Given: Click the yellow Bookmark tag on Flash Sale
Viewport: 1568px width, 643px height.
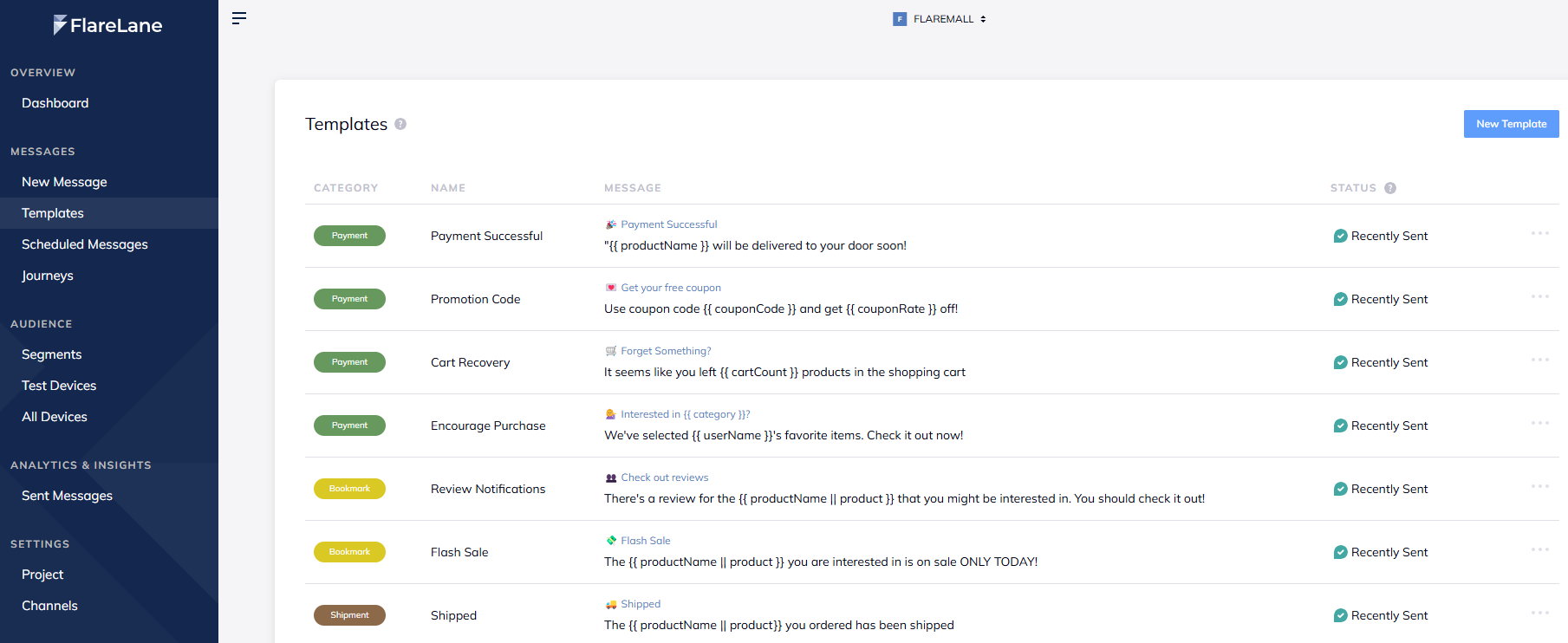Looking at the screenshot, I should pyautogui.click(x=349, y=552).
